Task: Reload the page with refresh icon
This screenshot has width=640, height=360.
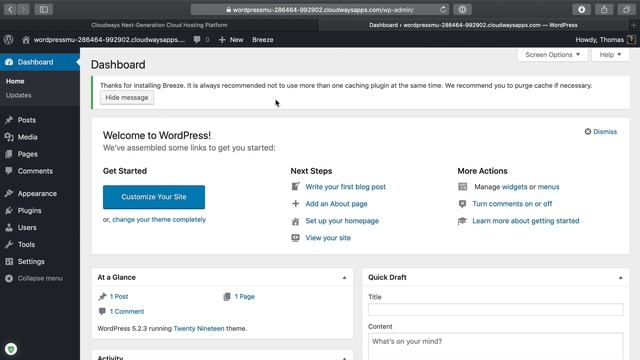Action: [443, 9]
